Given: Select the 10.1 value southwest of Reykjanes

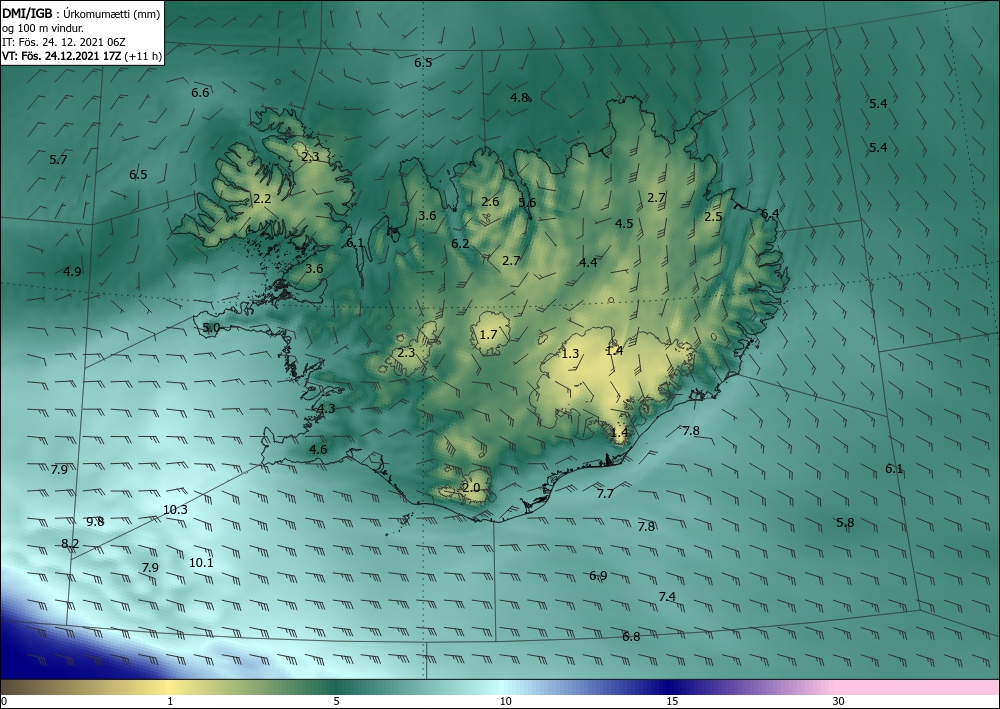Looking at the screenshot, I should (x=201, y=562).
